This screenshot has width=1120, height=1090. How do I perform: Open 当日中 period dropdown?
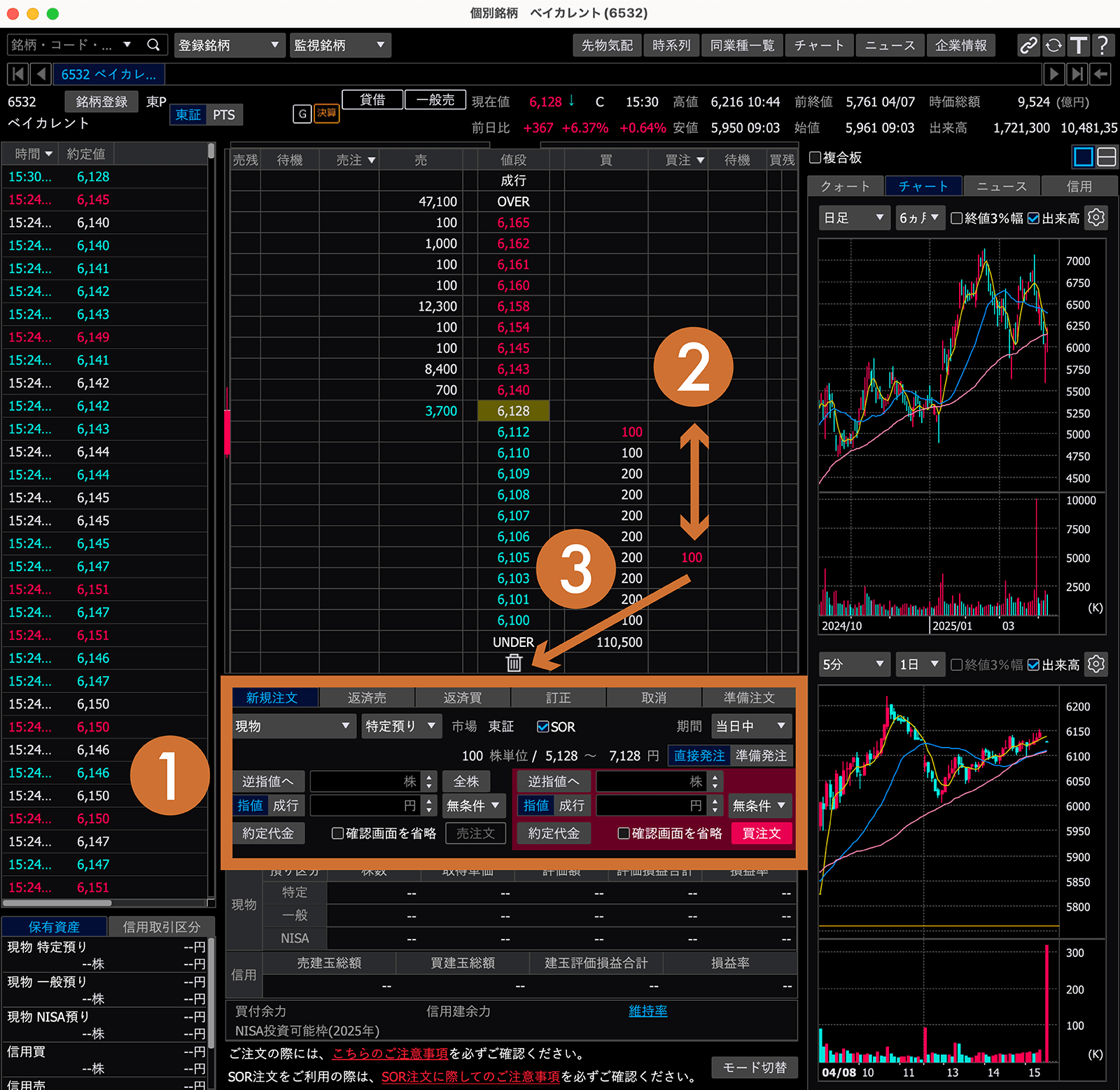pos(751,726)
